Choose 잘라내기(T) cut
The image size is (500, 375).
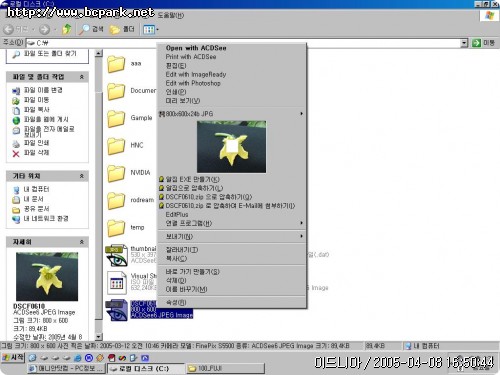232,250
